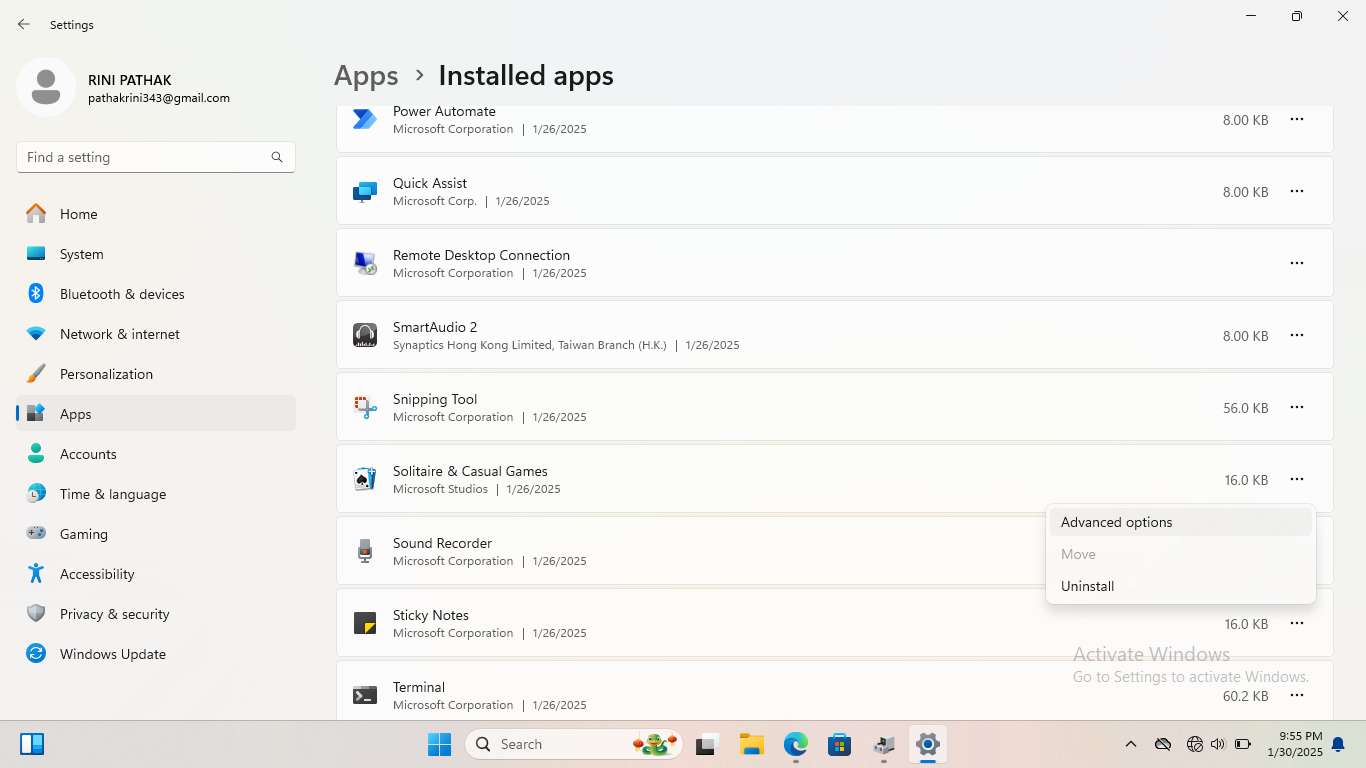Go to Bluetooth & devices settings

tap(122, 294)
